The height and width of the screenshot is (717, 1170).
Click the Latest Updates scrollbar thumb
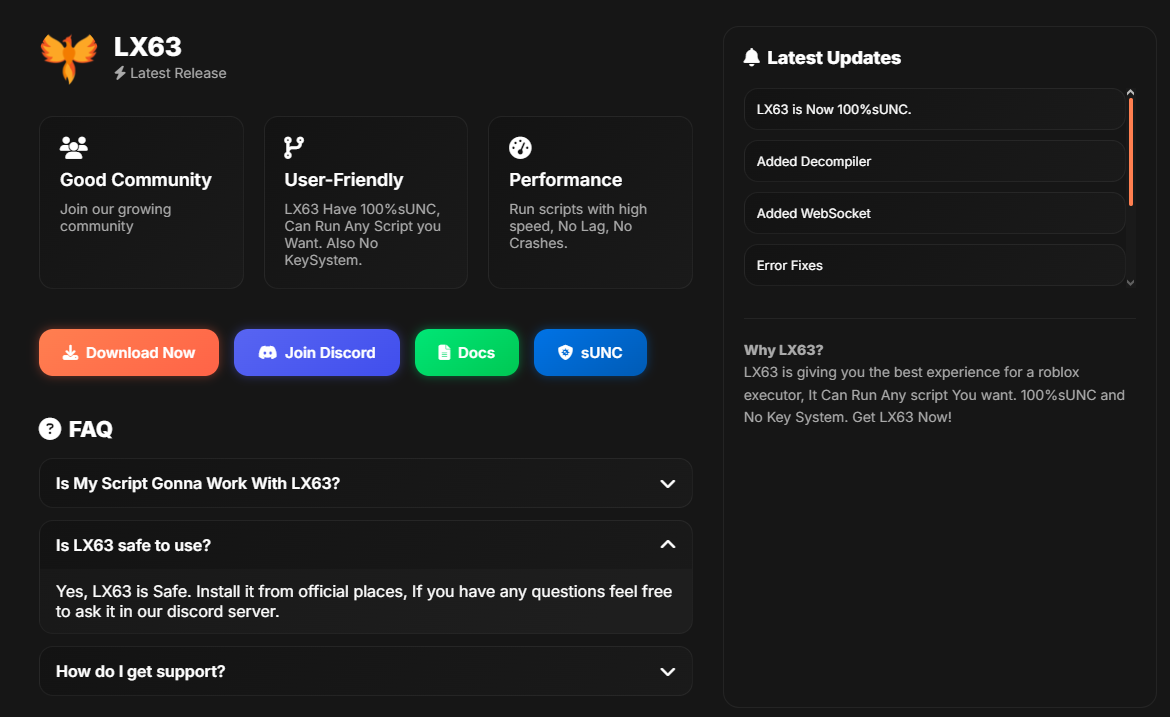(x=1130, y=152)
